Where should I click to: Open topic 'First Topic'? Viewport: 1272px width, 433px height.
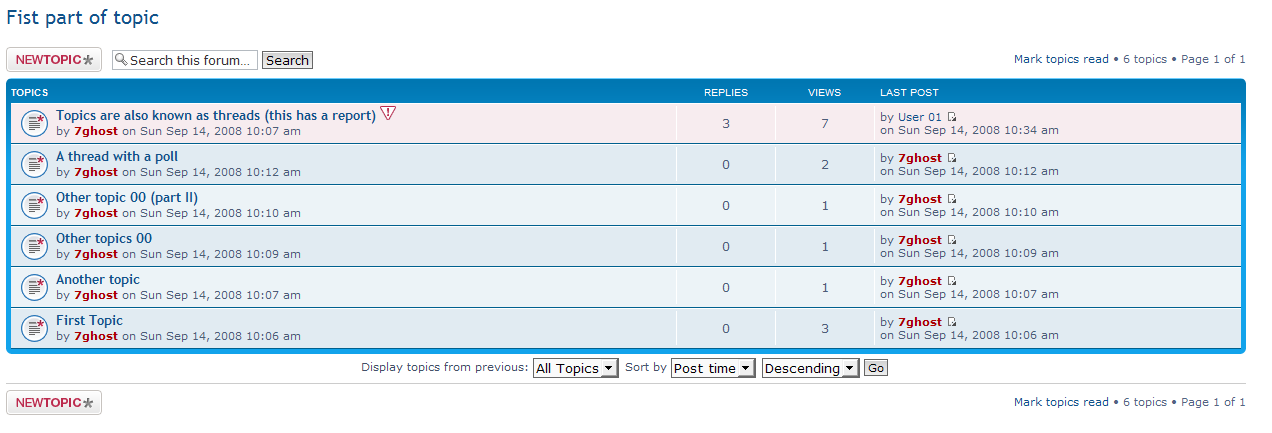pyautogui.click(x=89, y=320)
